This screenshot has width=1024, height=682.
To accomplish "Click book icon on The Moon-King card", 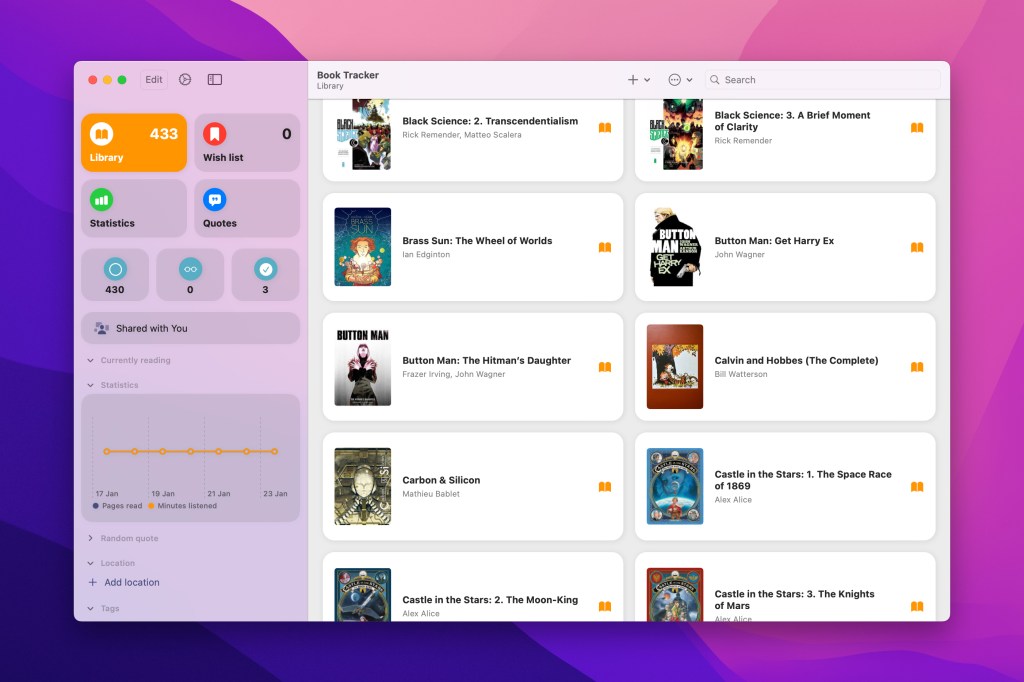I will coord(605,606).
